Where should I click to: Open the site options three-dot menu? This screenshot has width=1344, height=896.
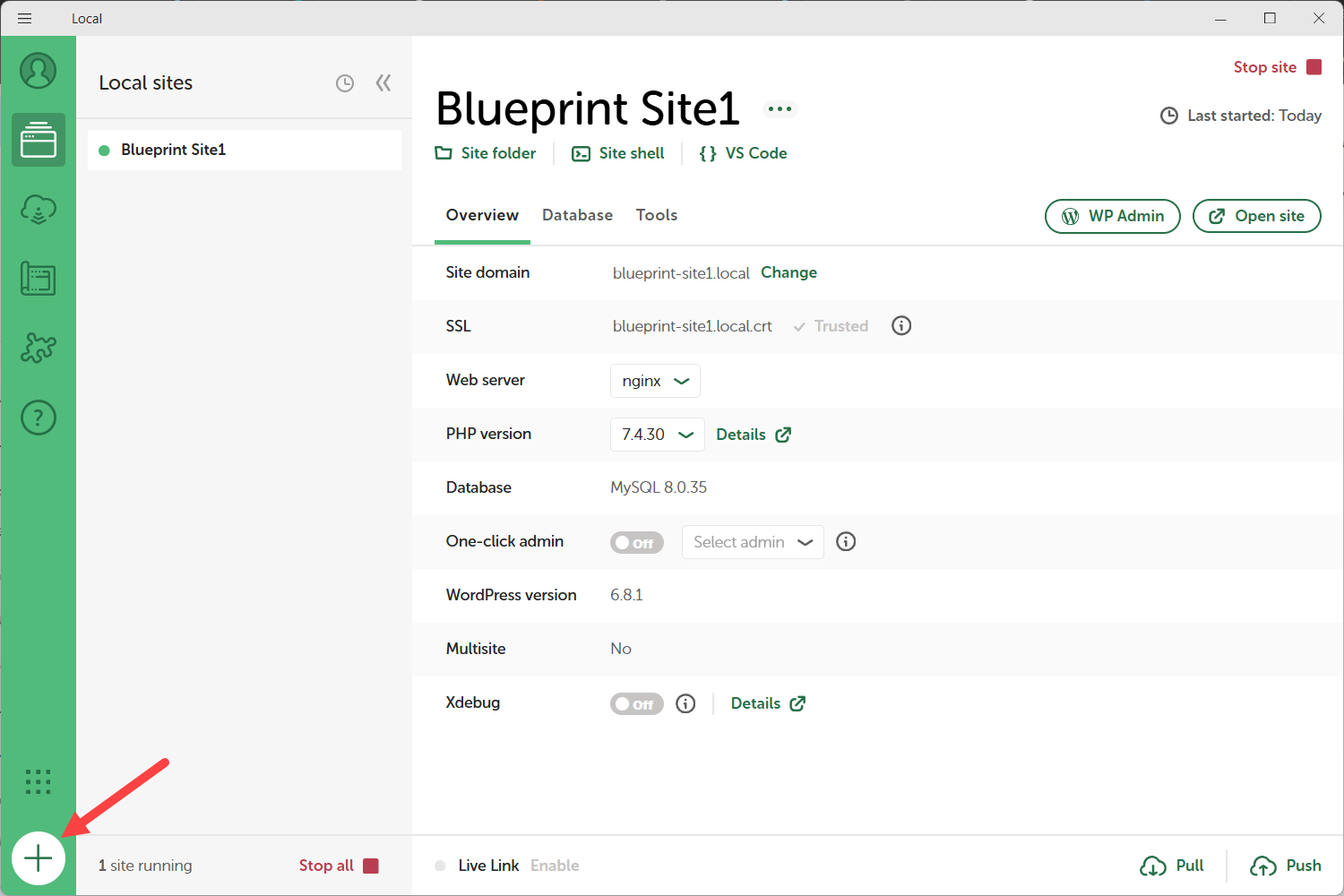pyautogui.click(x=780, y=109)
